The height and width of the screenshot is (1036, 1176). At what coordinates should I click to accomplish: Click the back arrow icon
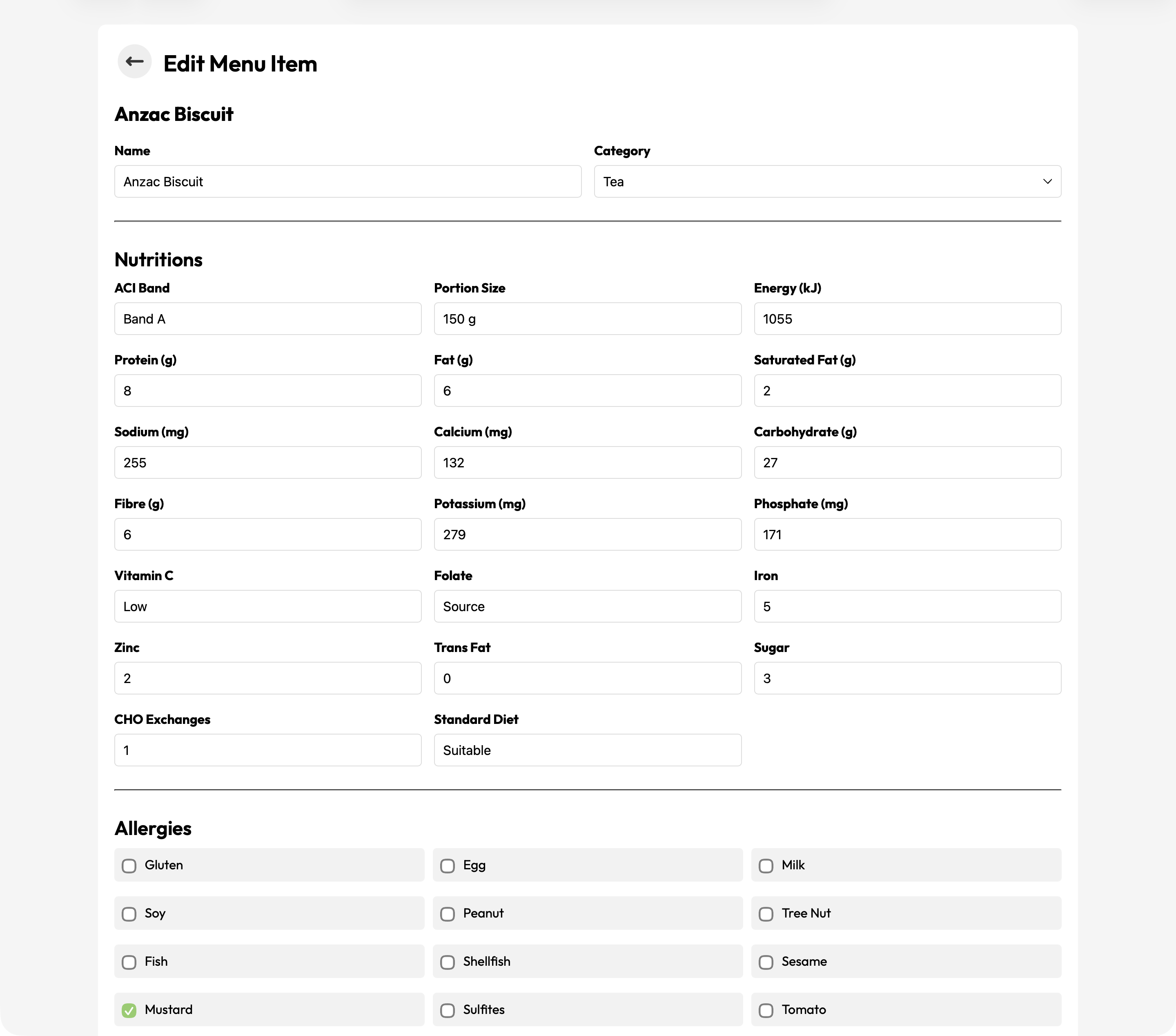(135, 62)
